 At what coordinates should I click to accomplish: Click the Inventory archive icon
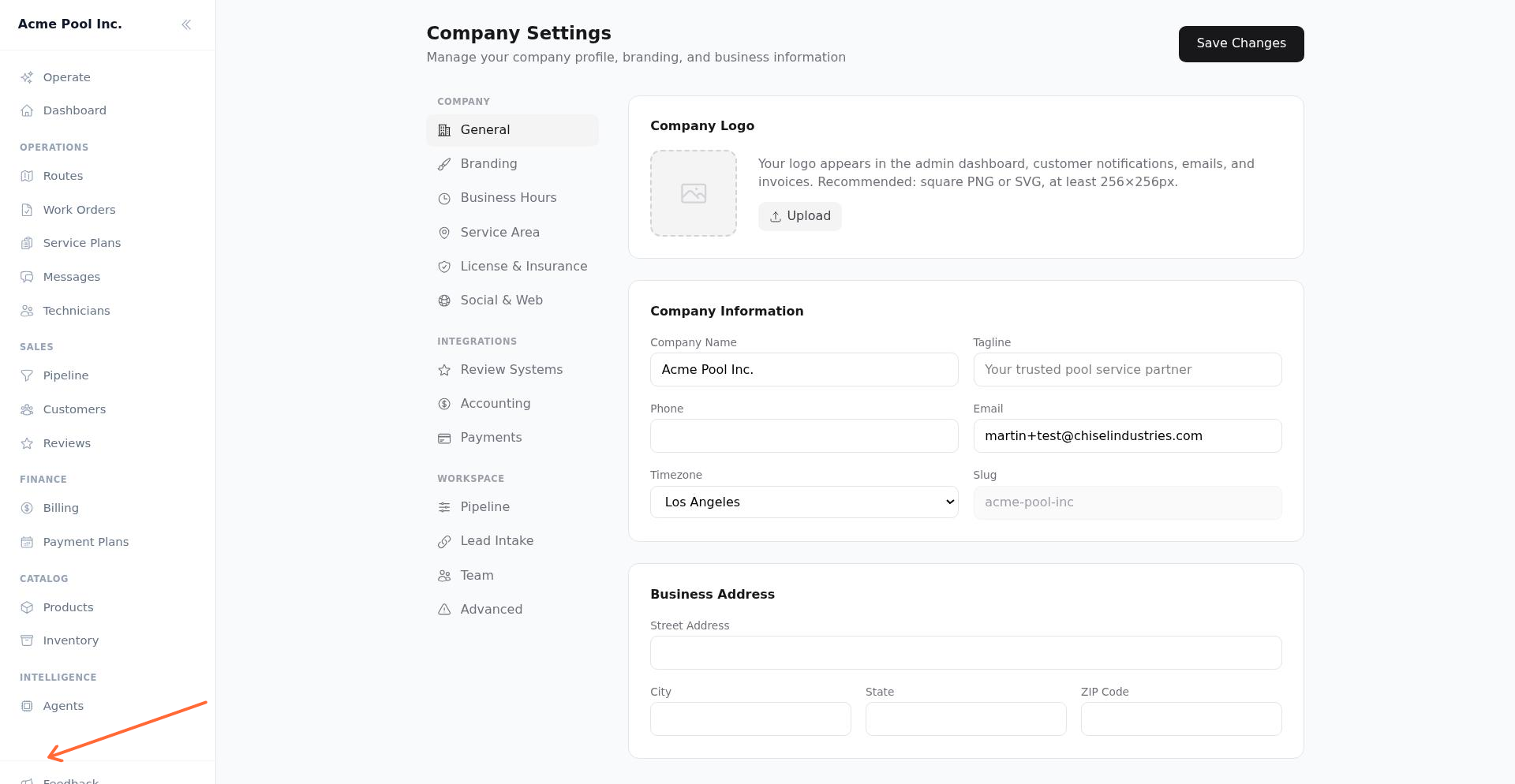coord(27,640)
